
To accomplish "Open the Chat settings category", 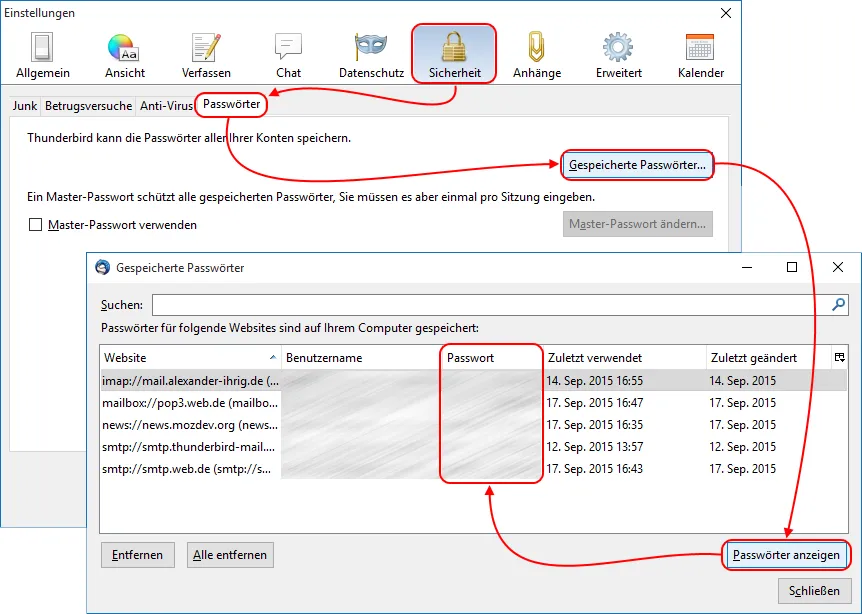I will click(288, 55).
